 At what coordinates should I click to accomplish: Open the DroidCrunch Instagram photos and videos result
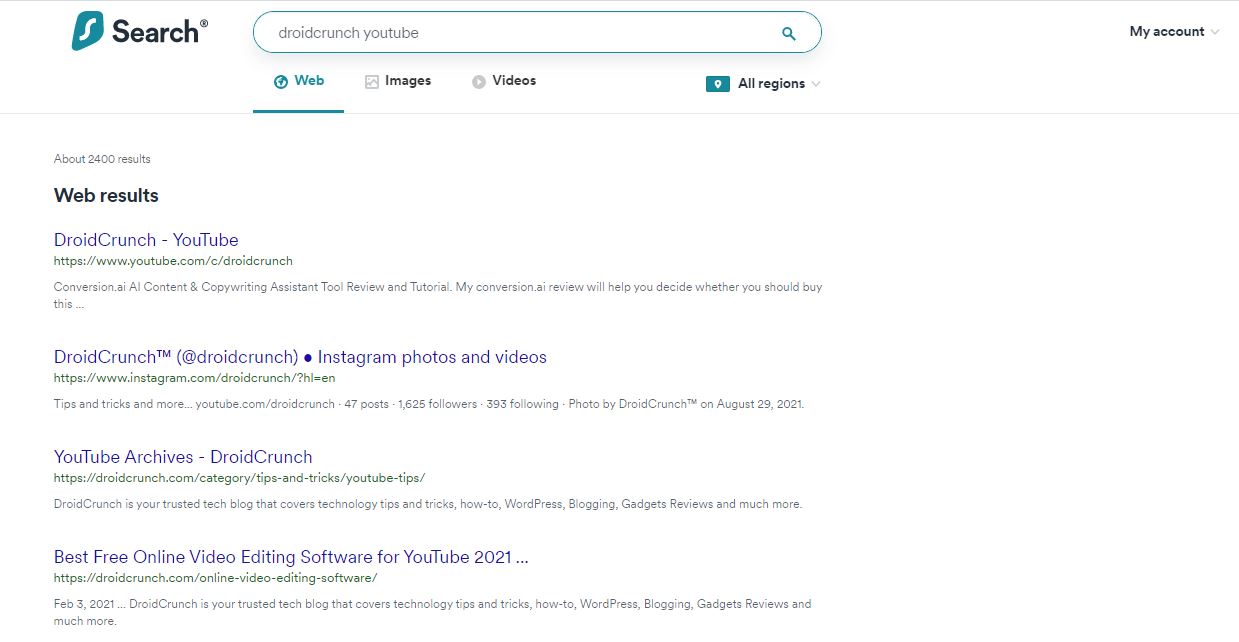(x=300, y=357)
